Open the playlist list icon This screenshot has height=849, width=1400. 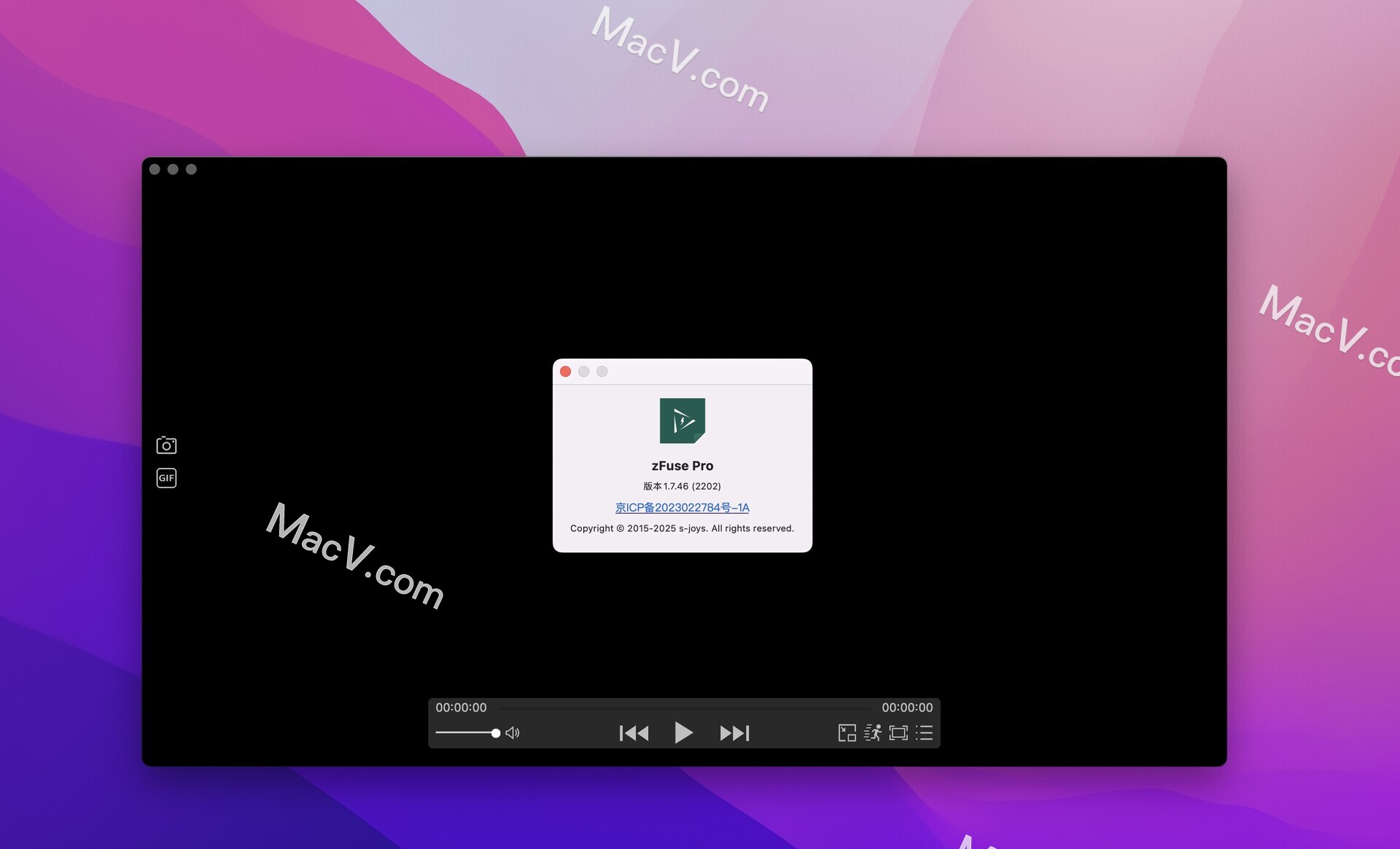pos(925,733)
